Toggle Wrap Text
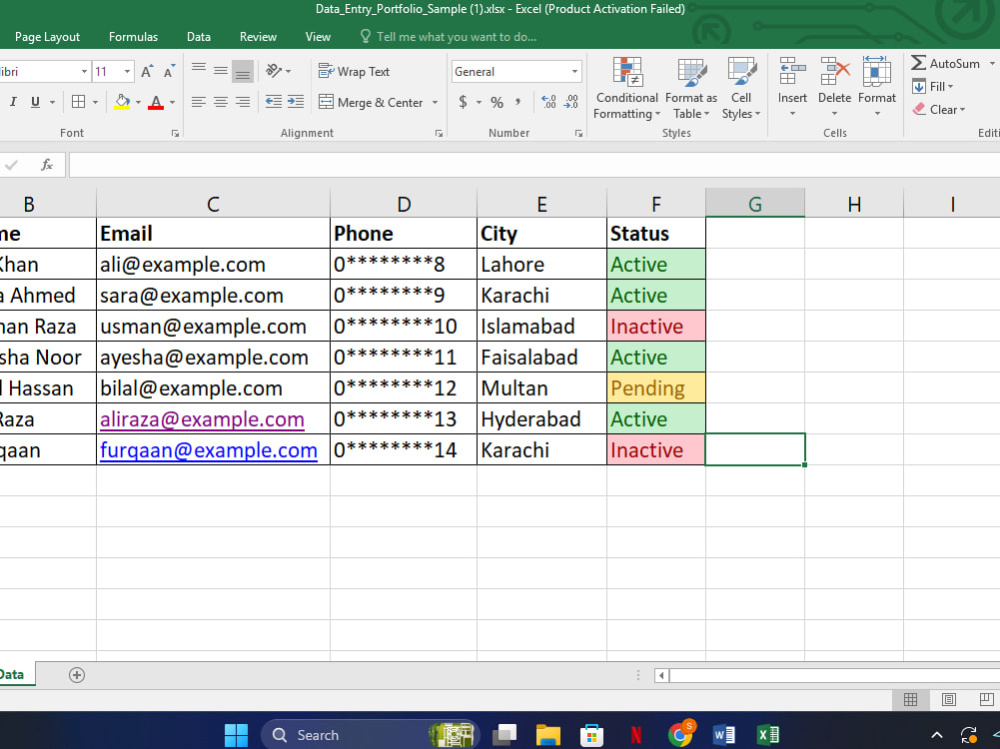Screen dimensions: 1000x749 (354, 71)
